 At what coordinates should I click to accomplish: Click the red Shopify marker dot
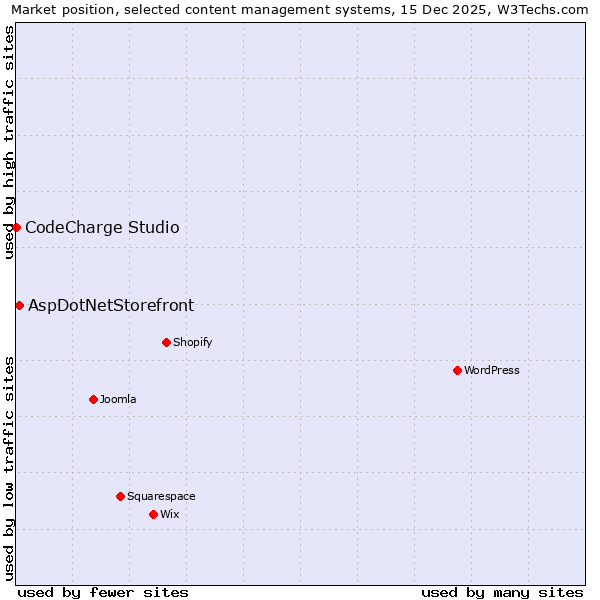tap(166, 343)
